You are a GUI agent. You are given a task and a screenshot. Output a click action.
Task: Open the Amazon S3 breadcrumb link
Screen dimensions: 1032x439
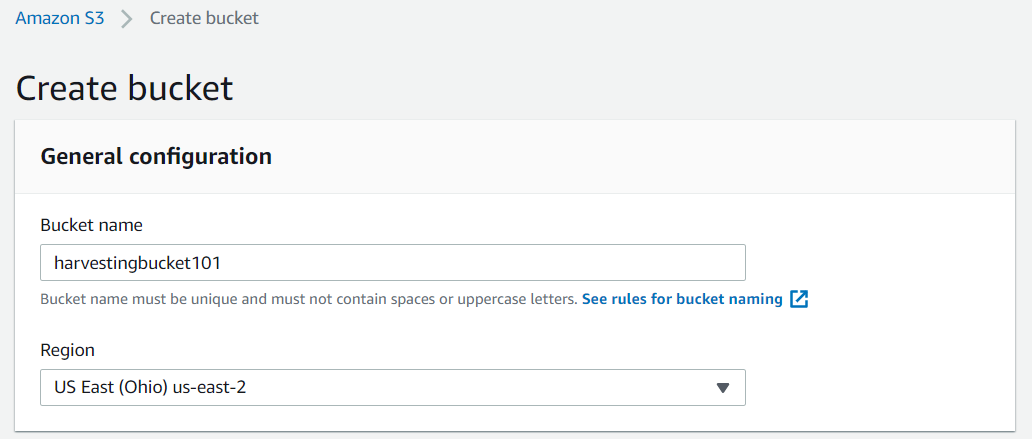tap(60, 18)
